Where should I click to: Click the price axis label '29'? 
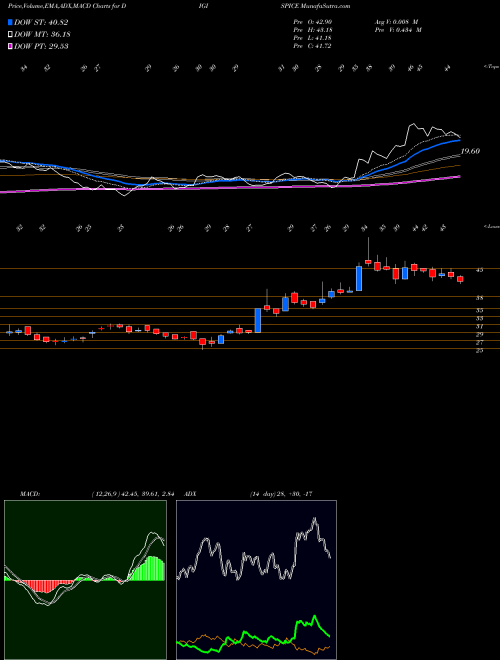click(479, 334)
